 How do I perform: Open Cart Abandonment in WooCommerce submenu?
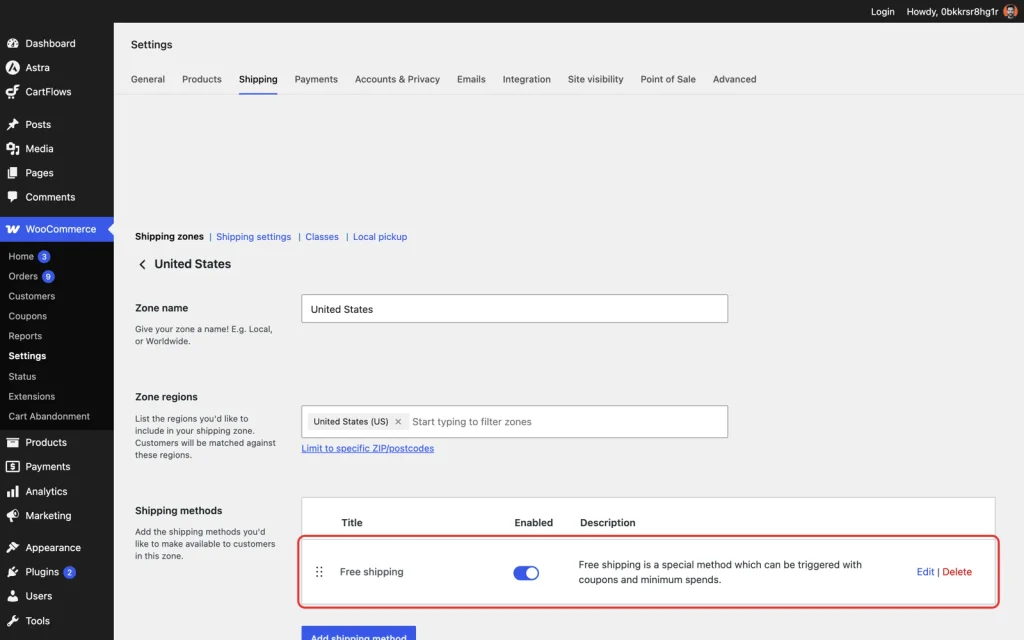[49, 416]
